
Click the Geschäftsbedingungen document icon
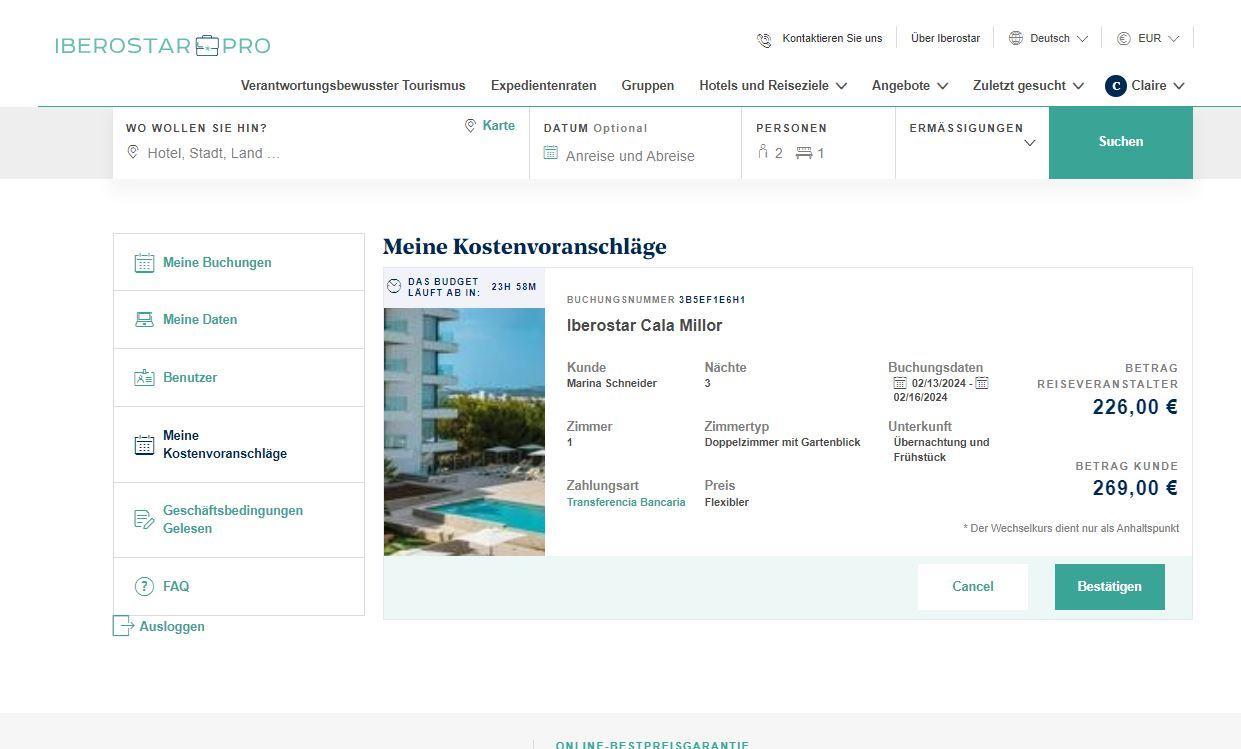tap(145, 519)
